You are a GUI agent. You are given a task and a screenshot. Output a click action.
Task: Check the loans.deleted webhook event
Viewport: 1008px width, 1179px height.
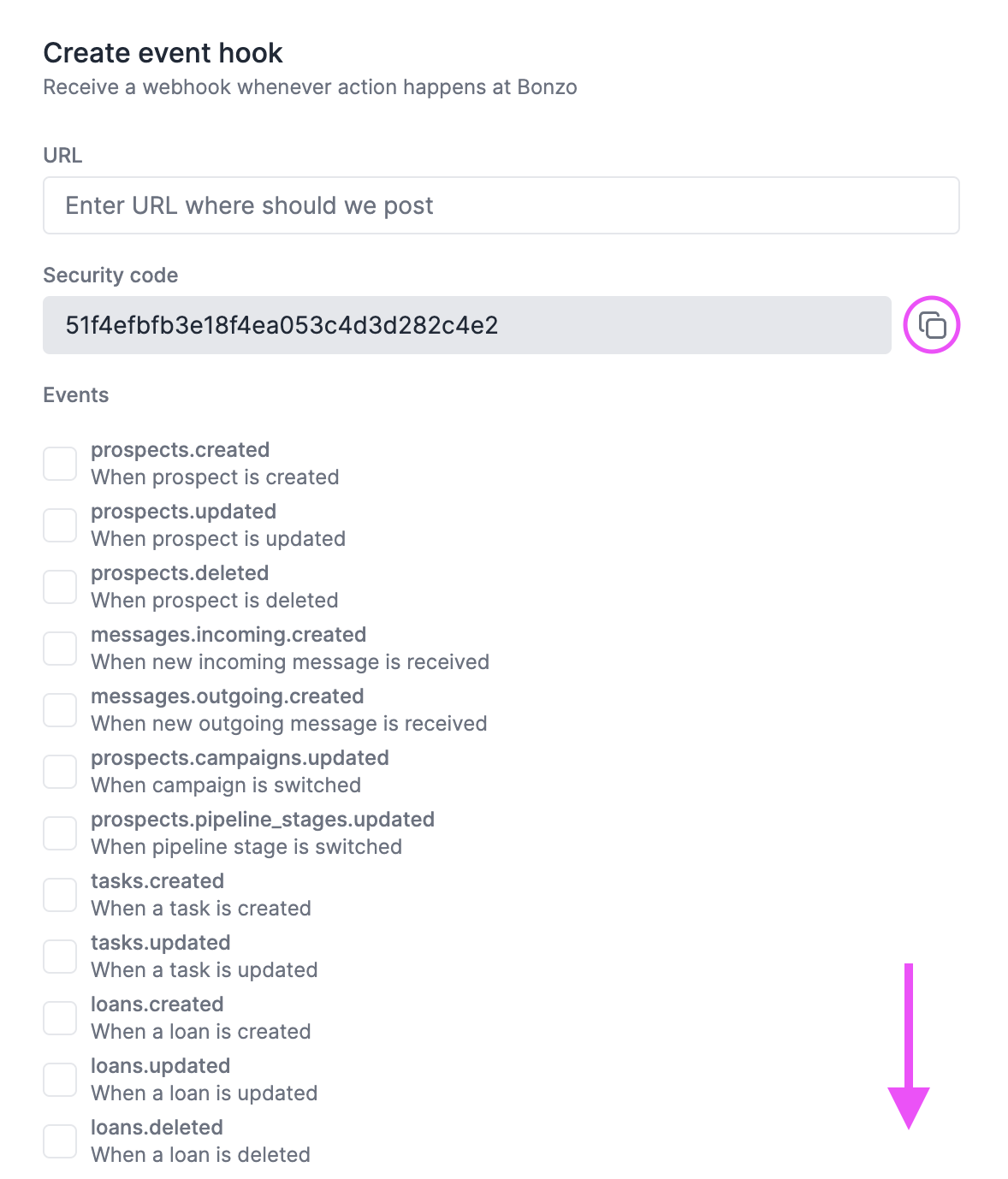point(60,1140)
